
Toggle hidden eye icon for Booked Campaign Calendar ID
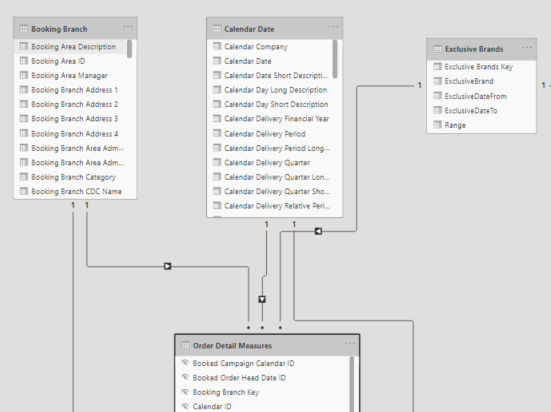[185, 363]
